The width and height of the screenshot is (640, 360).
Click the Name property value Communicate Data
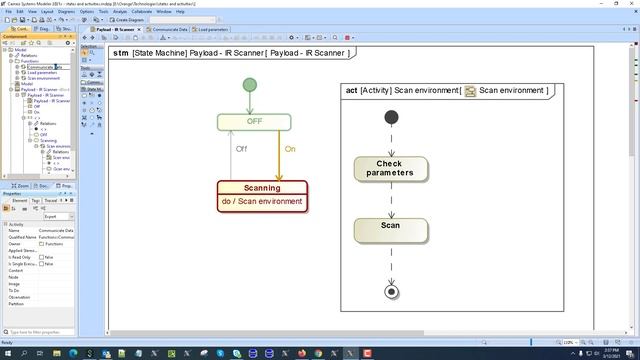56,231
